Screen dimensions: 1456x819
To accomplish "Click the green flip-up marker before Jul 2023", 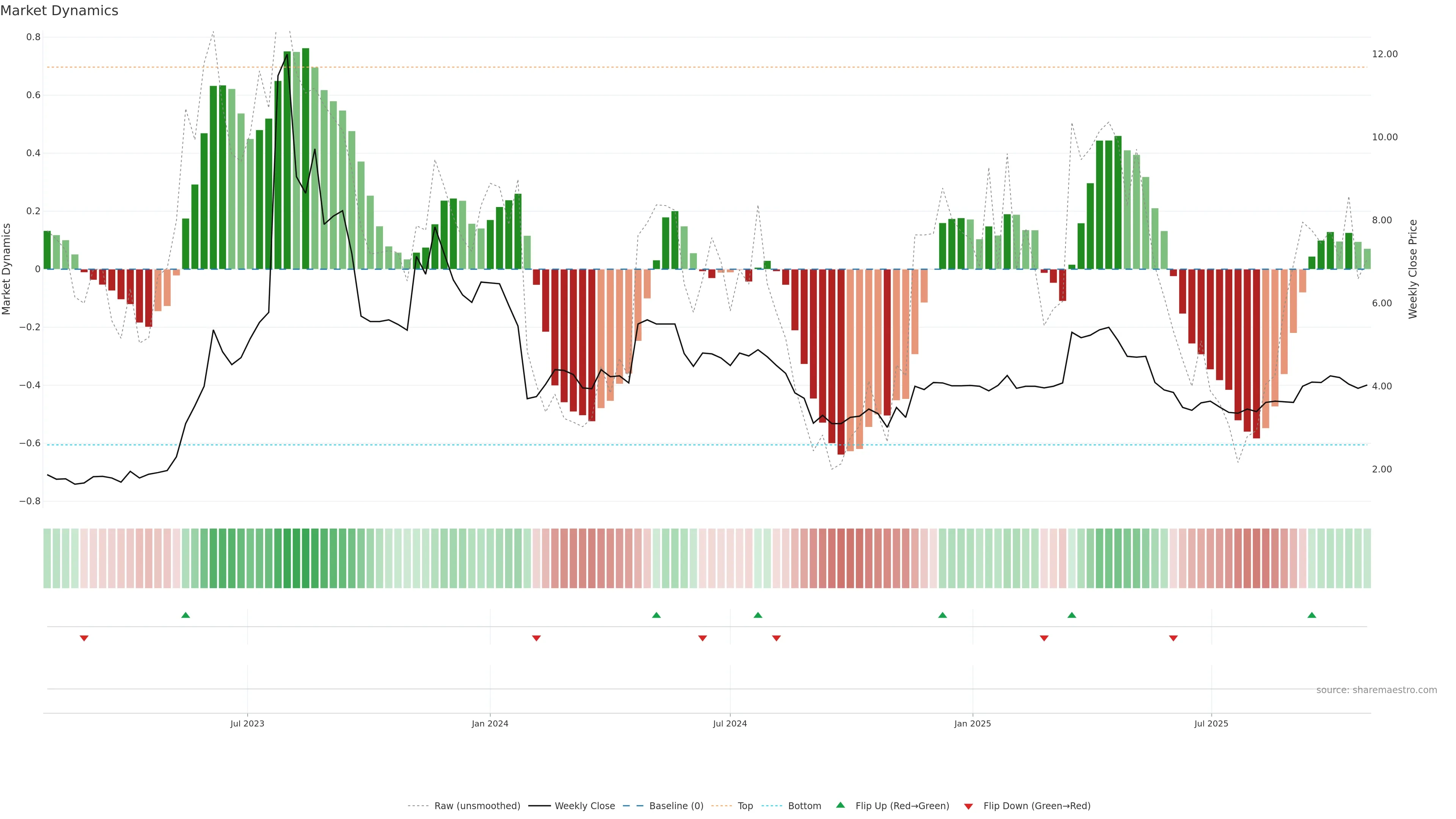I will 185,615.
